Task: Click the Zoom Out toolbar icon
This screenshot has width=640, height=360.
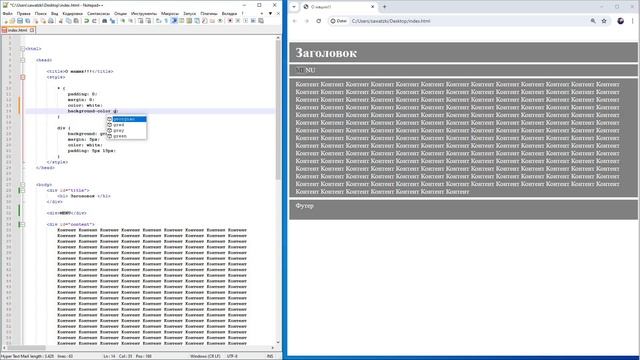Action: [x=131, y=21]
